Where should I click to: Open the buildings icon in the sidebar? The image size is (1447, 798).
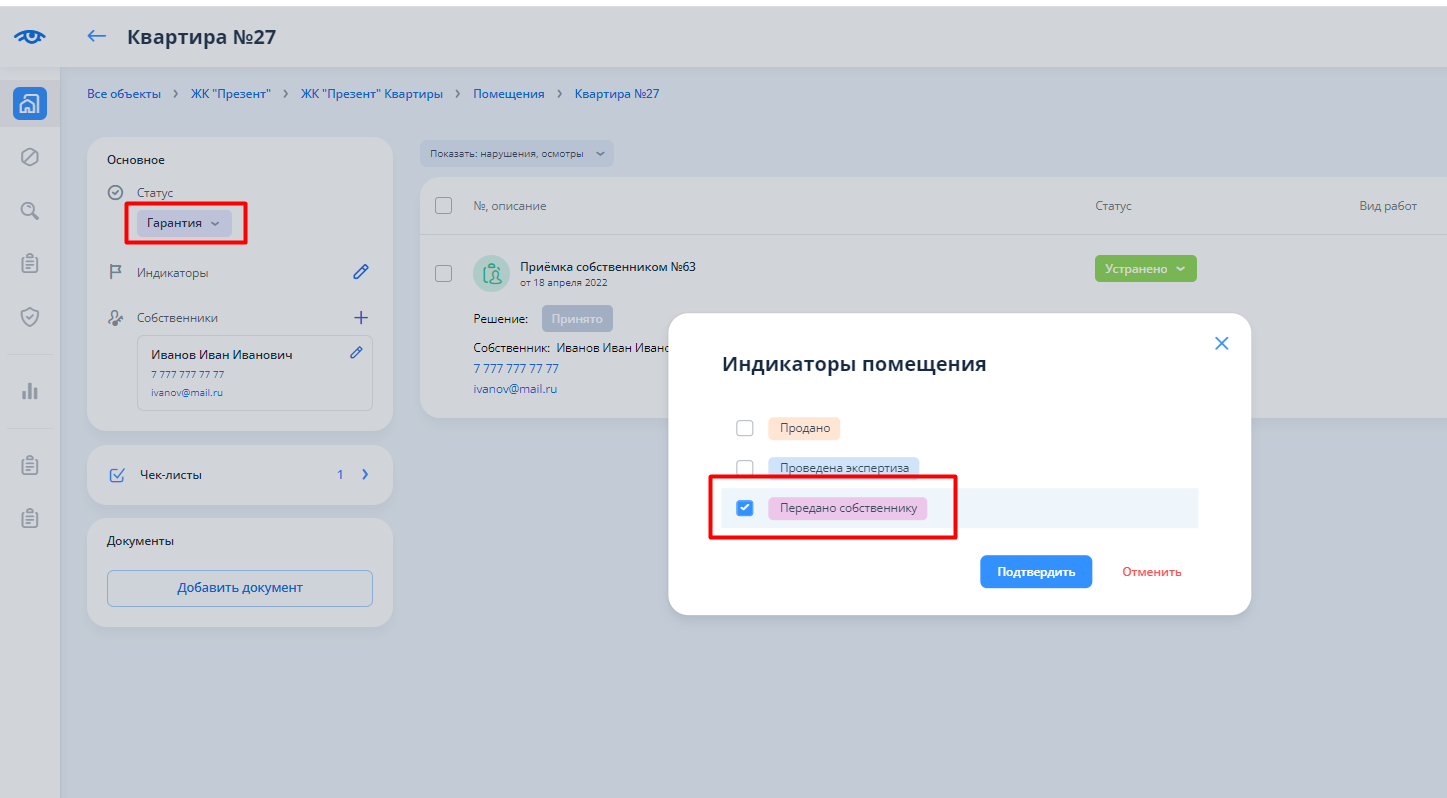(x=30, y=104)
